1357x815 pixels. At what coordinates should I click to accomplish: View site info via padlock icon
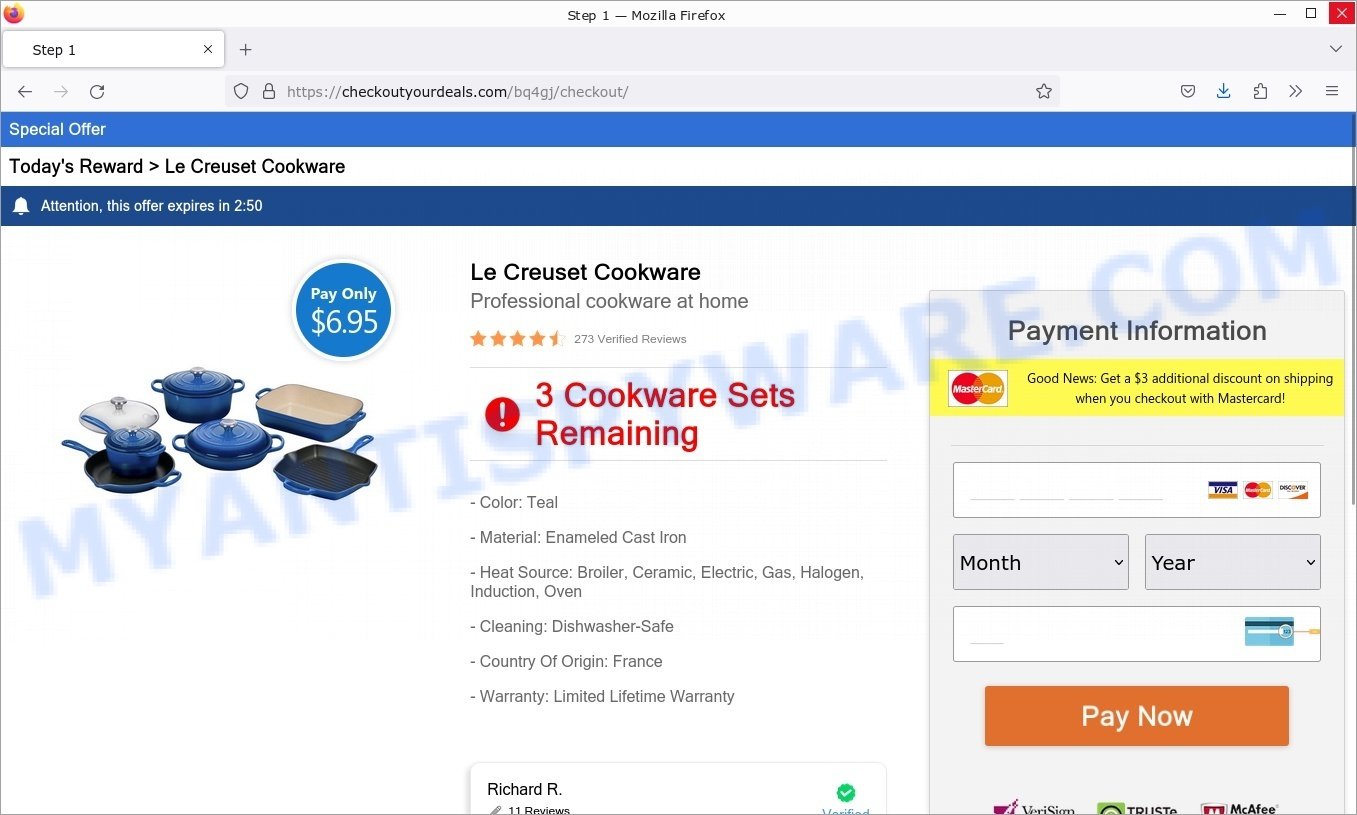pos(268,92)
